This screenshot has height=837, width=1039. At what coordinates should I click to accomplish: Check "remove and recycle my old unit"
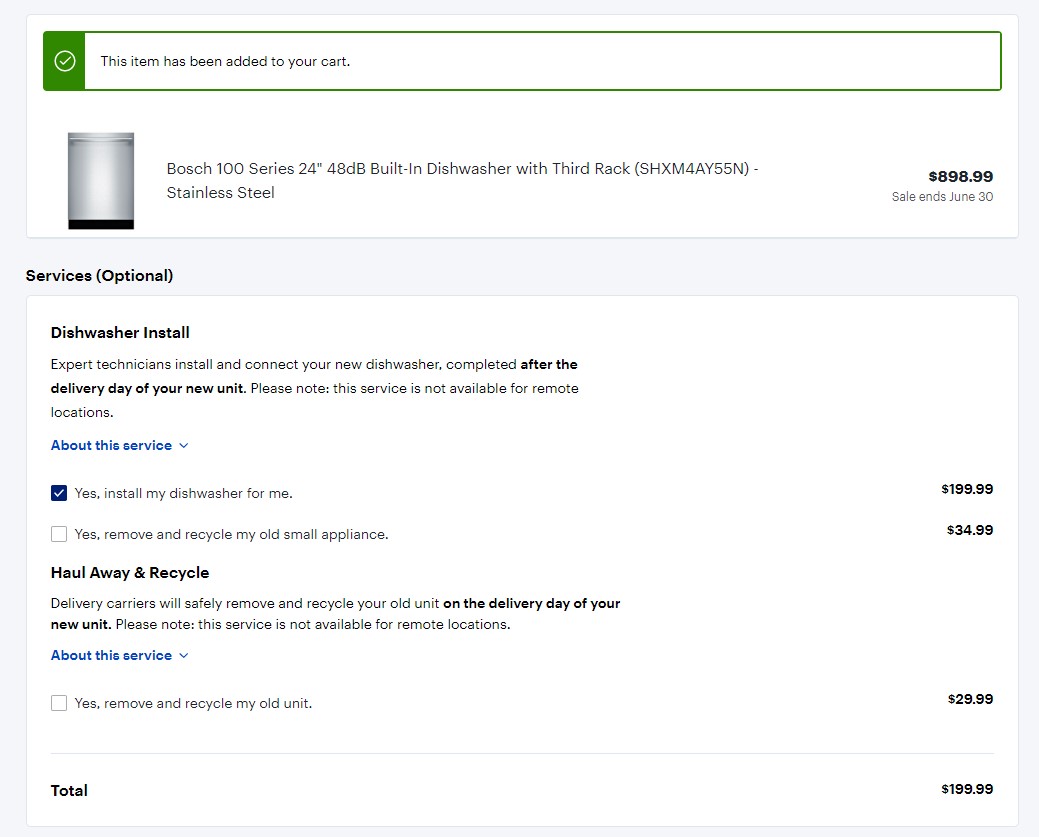tap(59, 703)
